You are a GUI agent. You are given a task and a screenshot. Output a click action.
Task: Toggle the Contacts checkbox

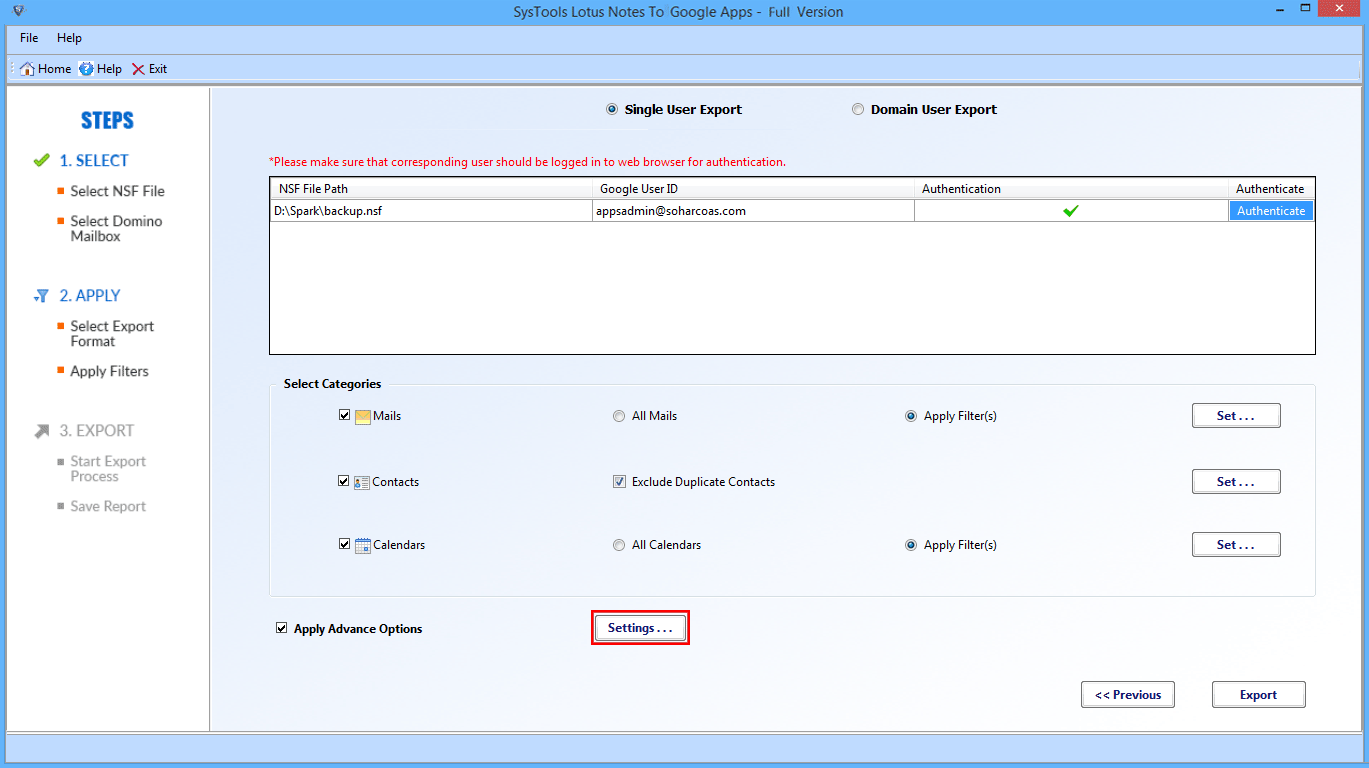coord(345,481)
